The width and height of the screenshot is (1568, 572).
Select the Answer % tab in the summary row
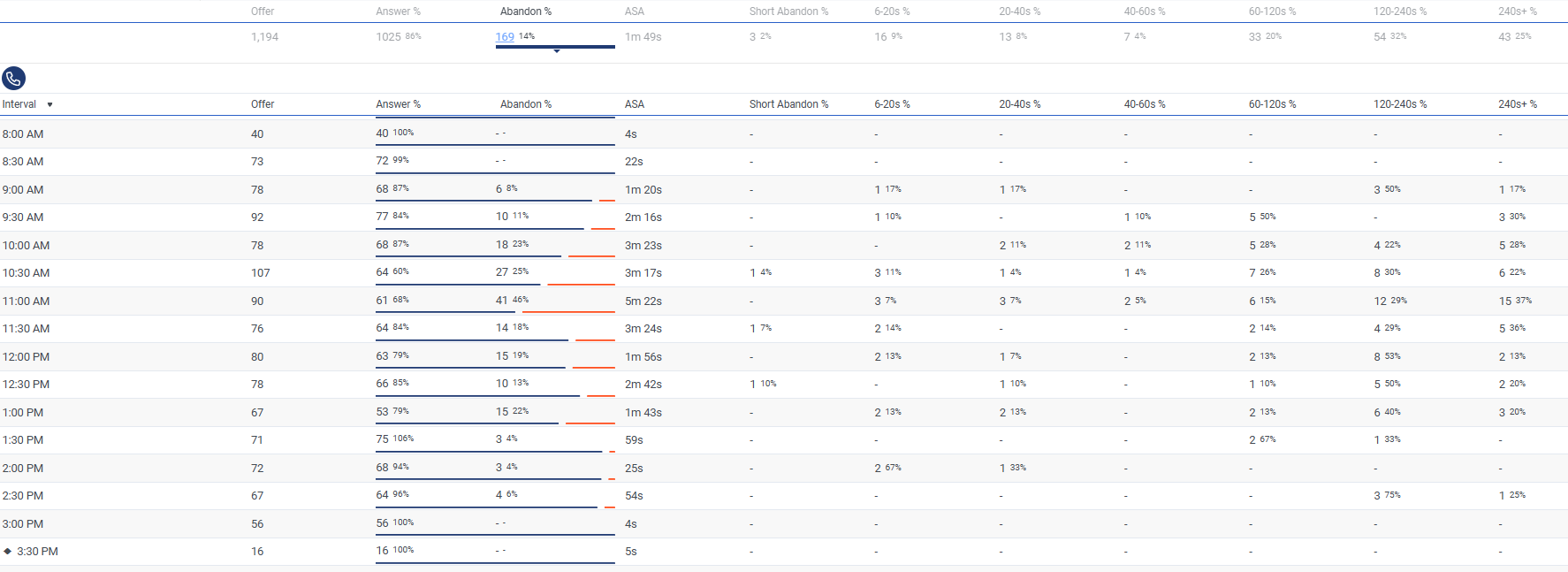[x=398, y=11]
